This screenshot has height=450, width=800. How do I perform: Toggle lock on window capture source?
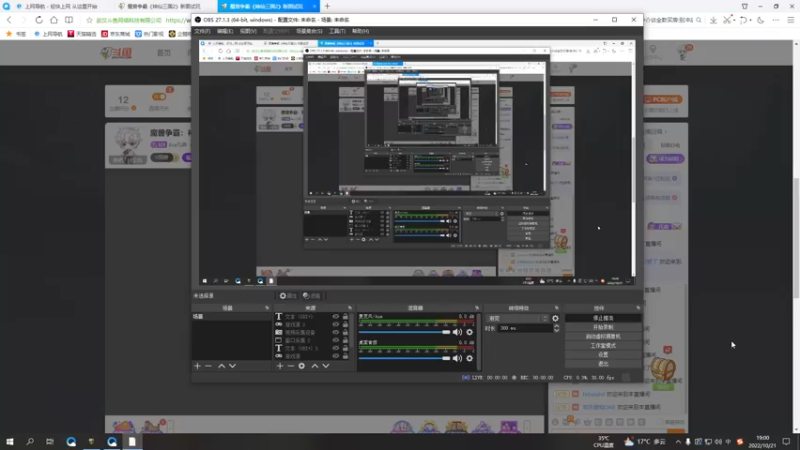(345, 340)
